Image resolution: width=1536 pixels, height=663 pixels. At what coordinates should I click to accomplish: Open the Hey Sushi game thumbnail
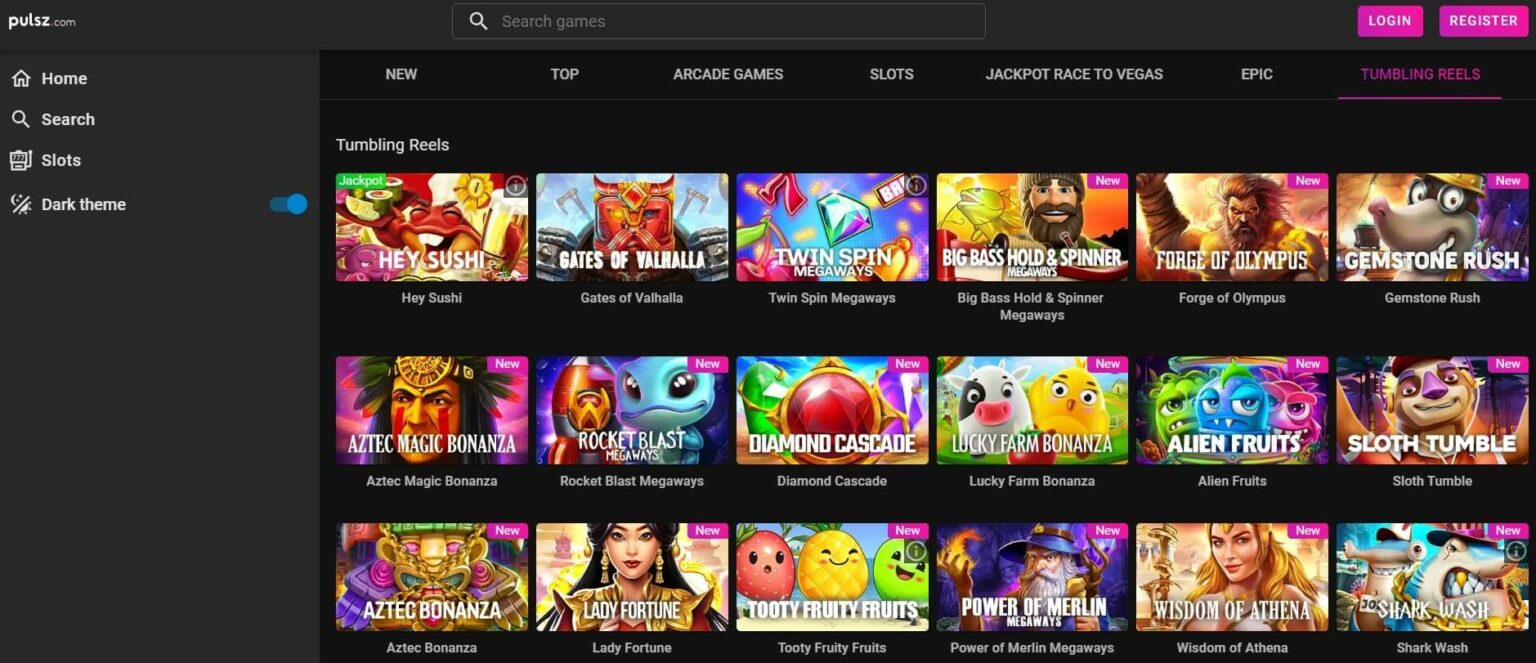click(x=432, y=227)
